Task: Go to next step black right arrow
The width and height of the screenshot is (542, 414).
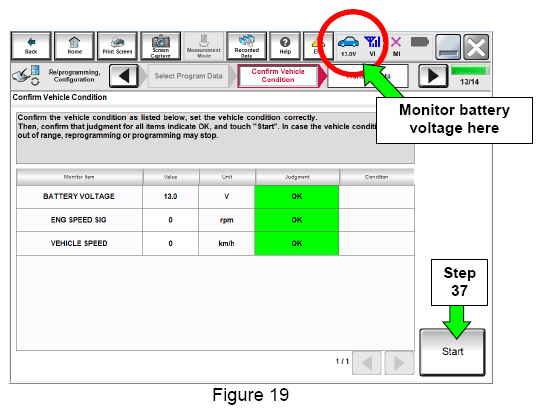Action: (433, 76)
